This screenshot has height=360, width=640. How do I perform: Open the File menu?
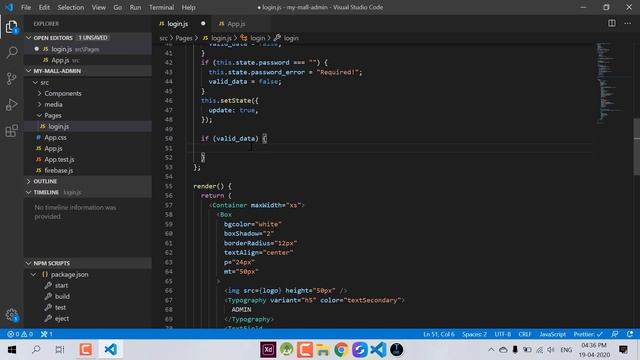click(x=26, y=7)
